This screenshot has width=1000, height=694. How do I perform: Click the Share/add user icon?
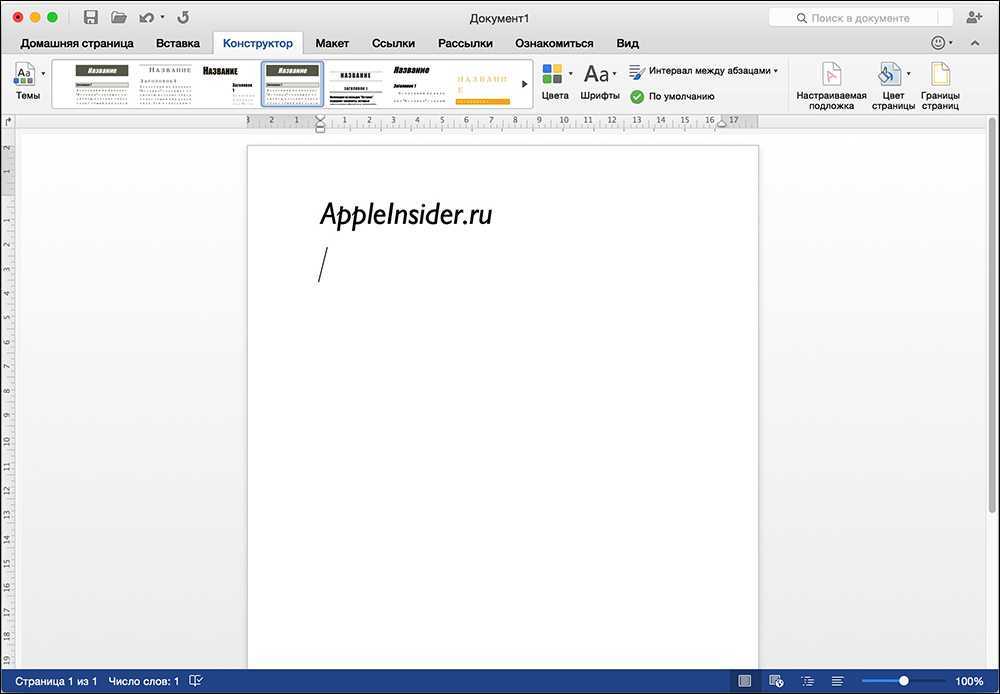(974, 18)
